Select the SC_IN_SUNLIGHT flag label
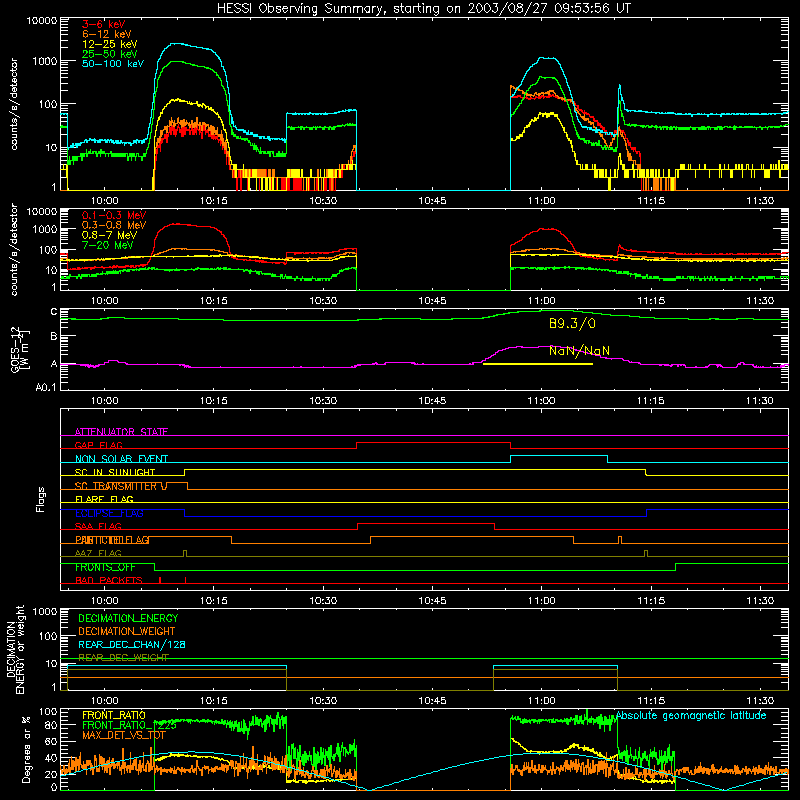 point(115,472)
